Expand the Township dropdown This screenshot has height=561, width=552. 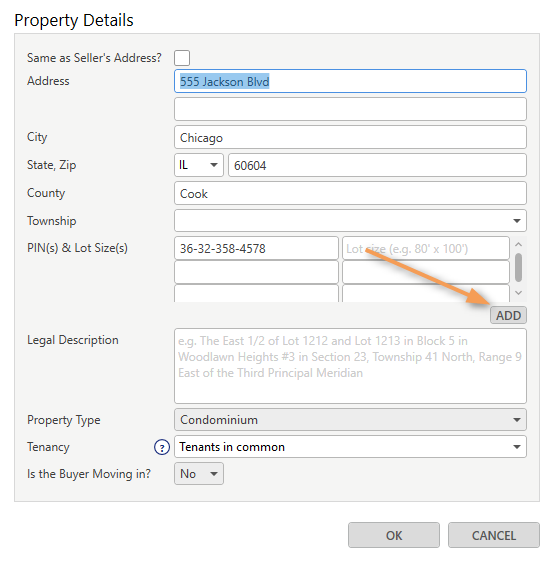(350, 221)
